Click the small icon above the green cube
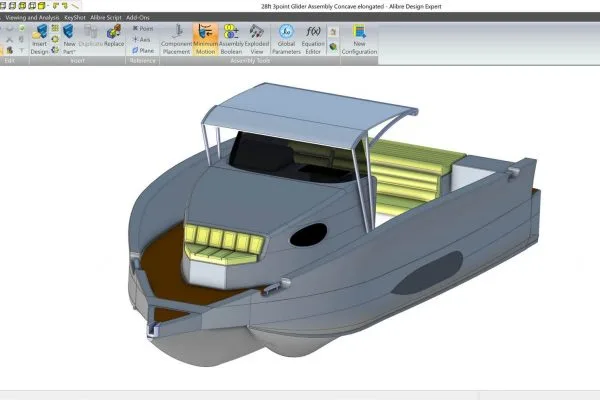 [x=333, y=32]
